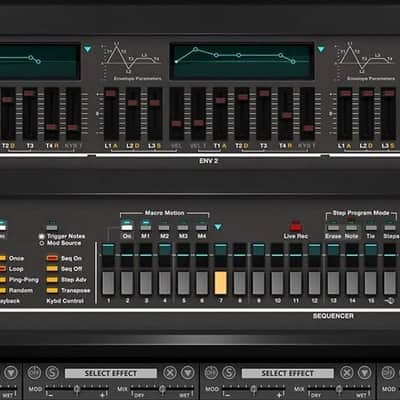Click the ENV 2 KYB T slider handle
Image resolution: width=400 pixels, height=400 pixels.
click(x=308, y=128)
